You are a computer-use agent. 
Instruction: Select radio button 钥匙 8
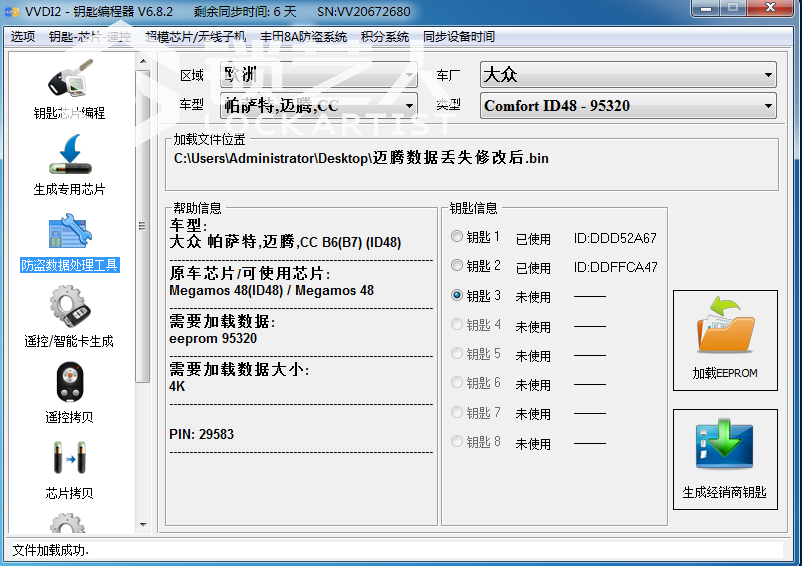[457, 441]
